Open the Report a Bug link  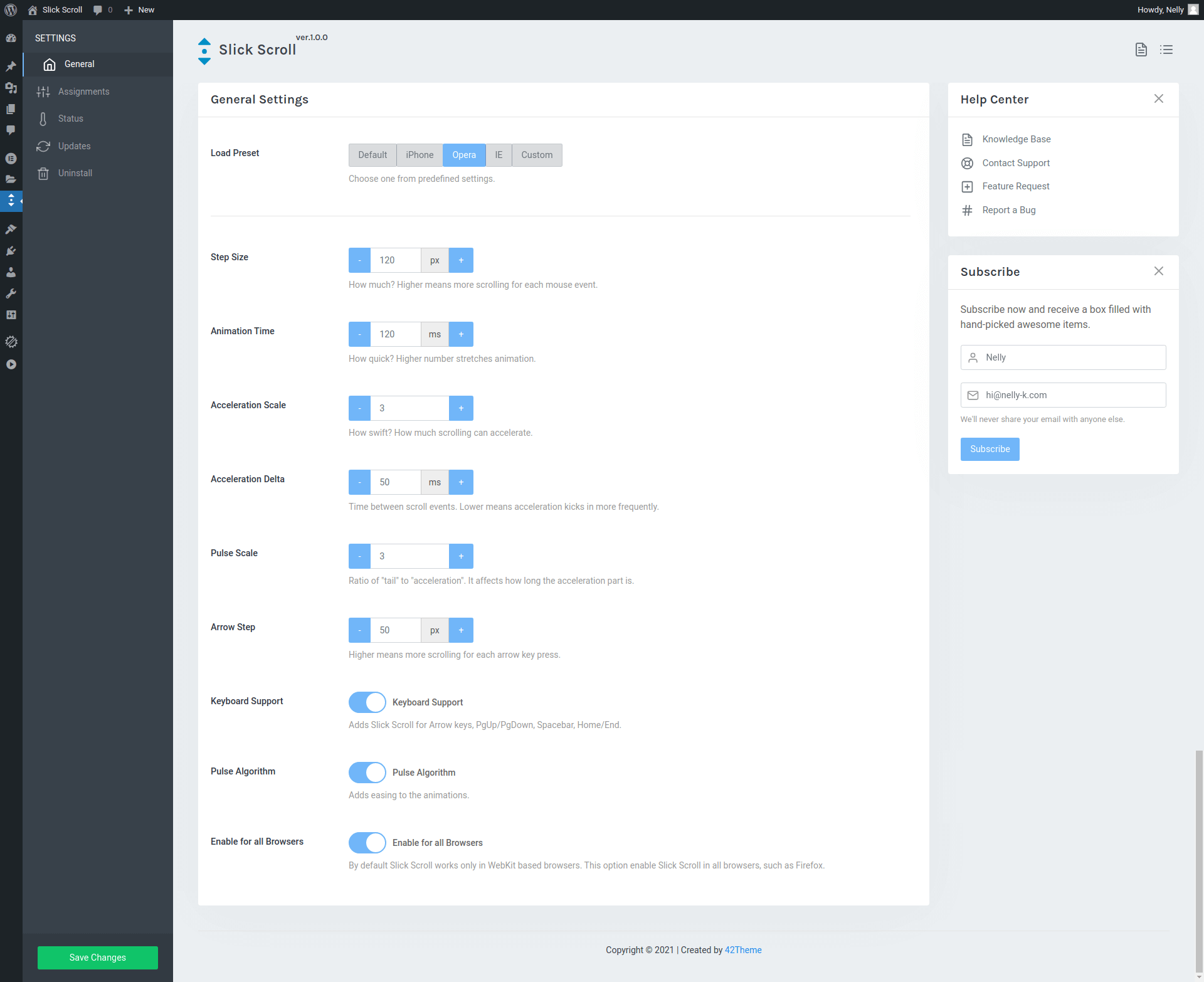tap(1009, 210)
